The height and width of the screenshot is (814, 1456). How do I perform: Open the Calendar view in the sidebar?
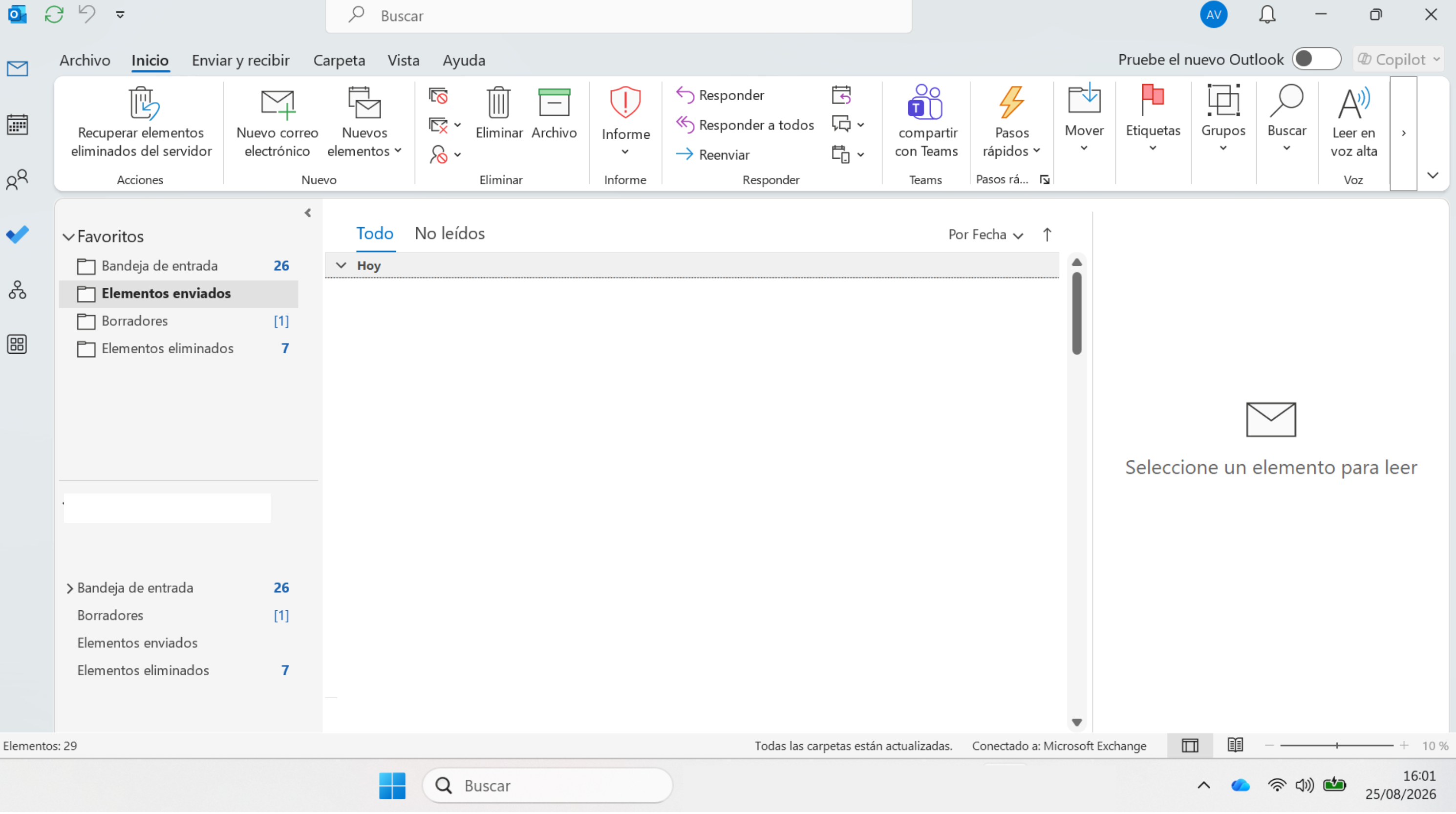17,125
